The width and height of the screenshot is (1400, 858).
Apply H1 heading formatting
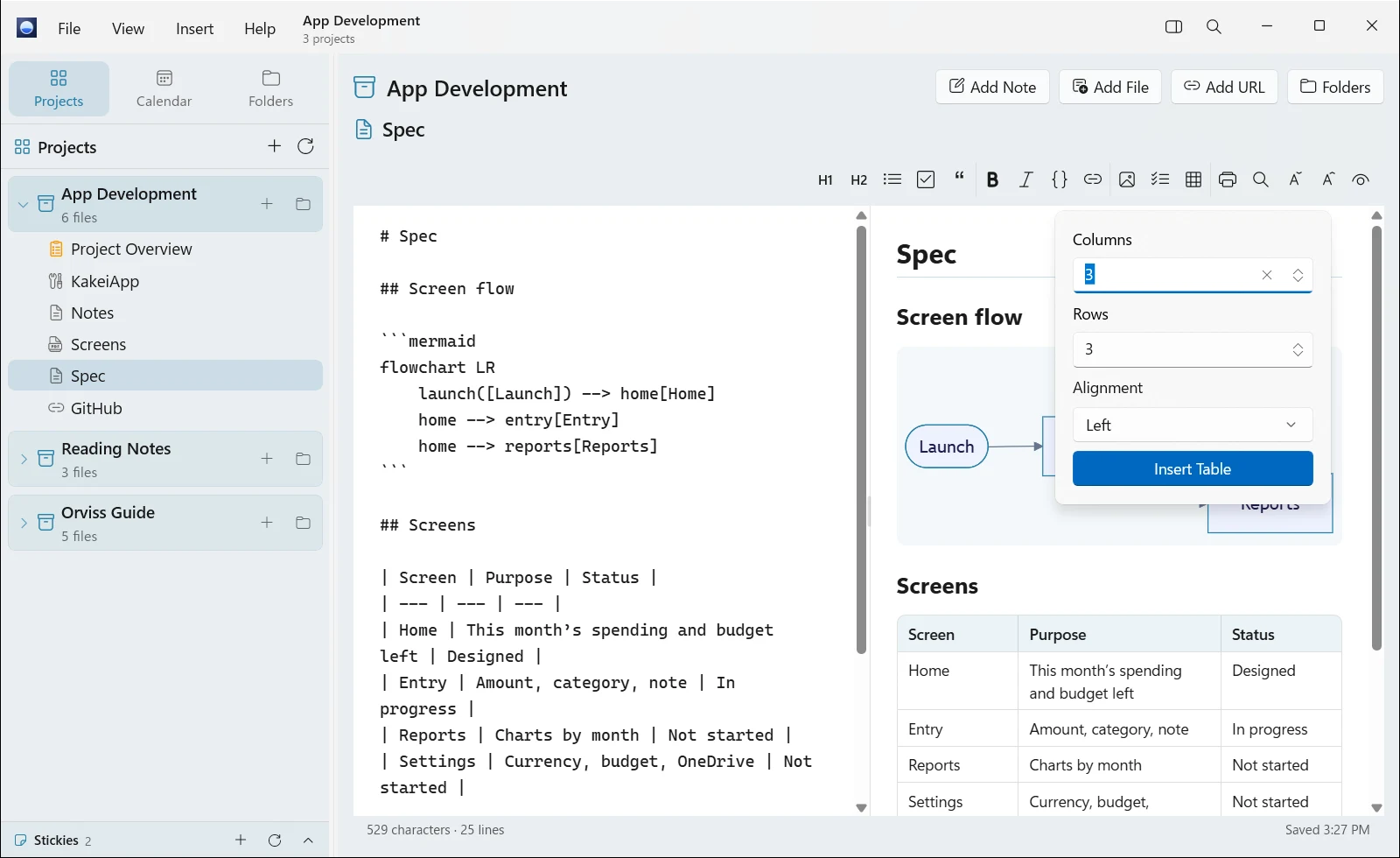pyautogui.click(x=825, y=179)
